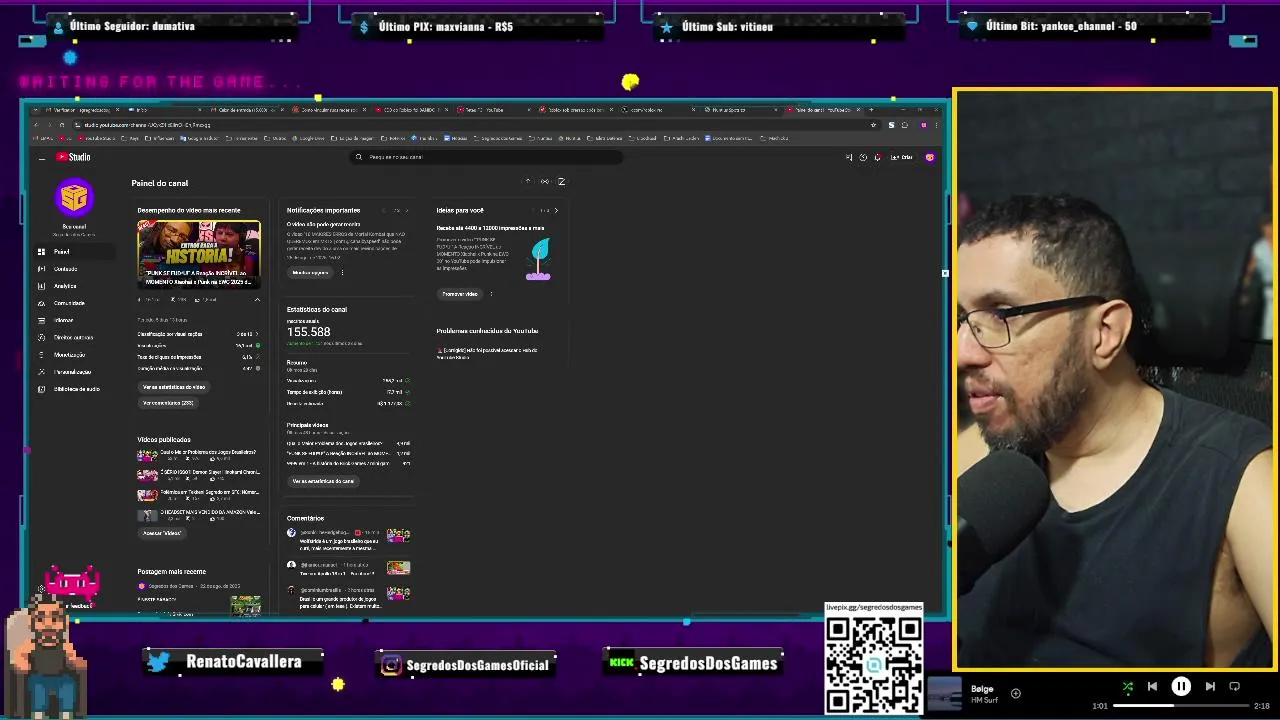The width and height of the screenshot is (1280, 720).
Task: Open the third comment in Comentários
Action: [348, 597]
